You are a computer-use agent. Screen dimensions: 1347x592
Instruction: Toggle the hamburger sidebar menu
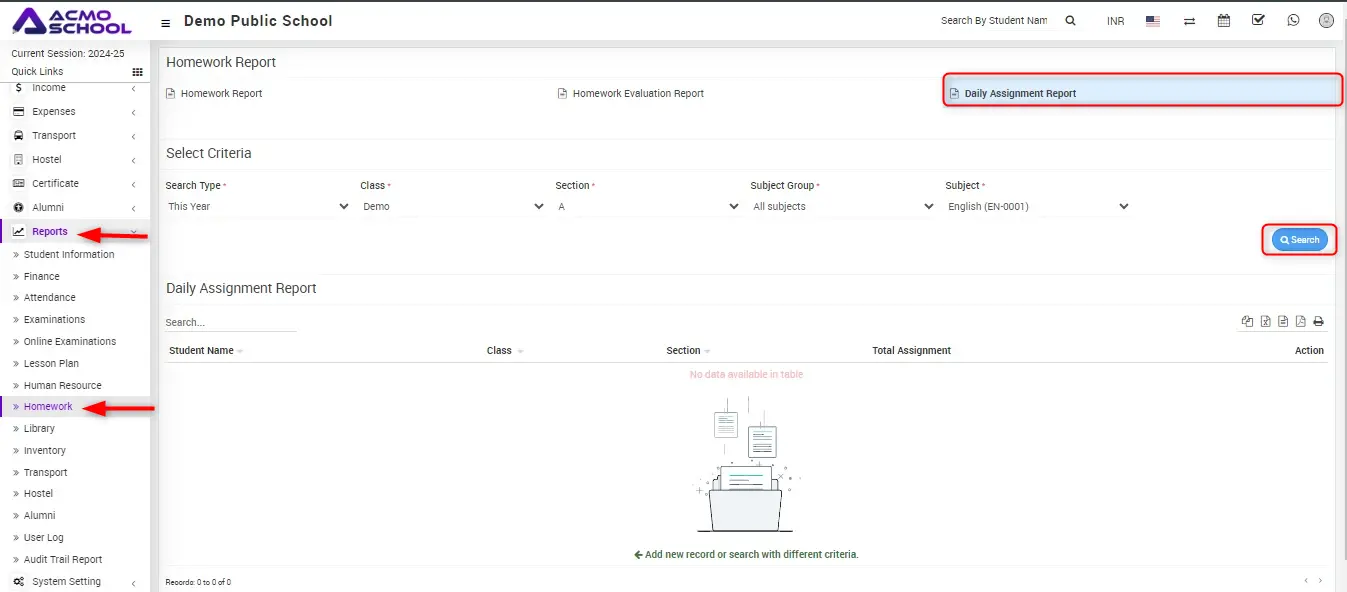point(165,22)
